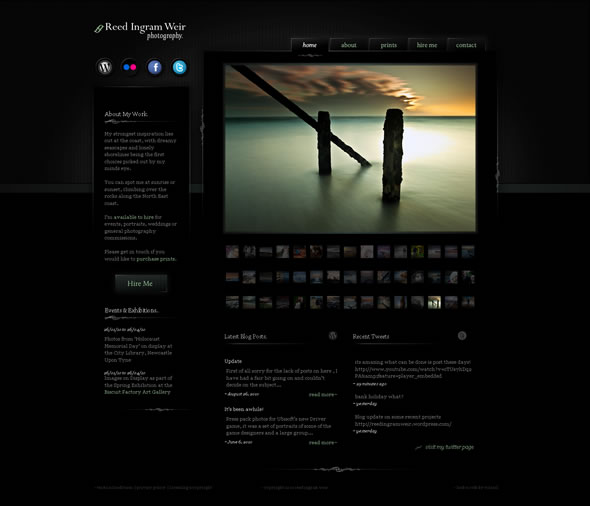Click the green pen logo icon
The image size is (590, 506).
coord(99,29)
